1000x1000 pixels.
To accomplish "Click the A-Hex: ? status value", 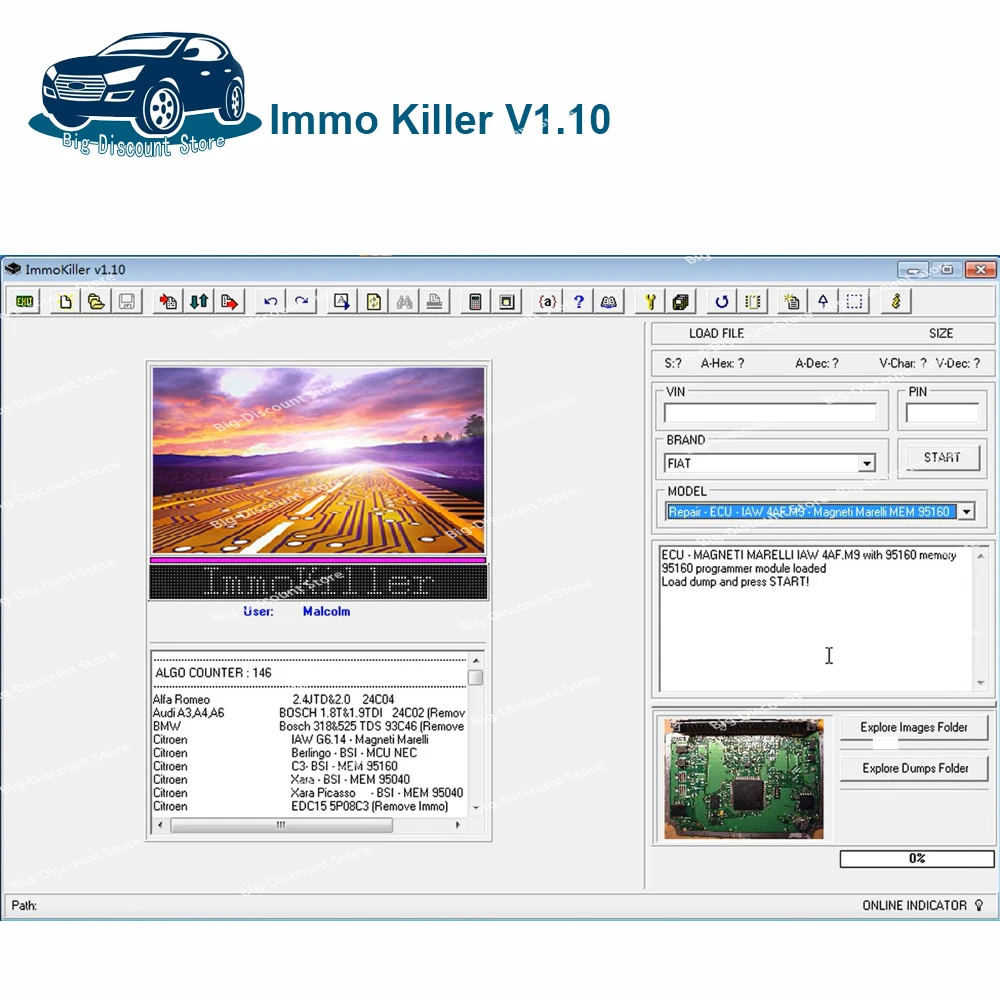I will click(x=723, y=364).
